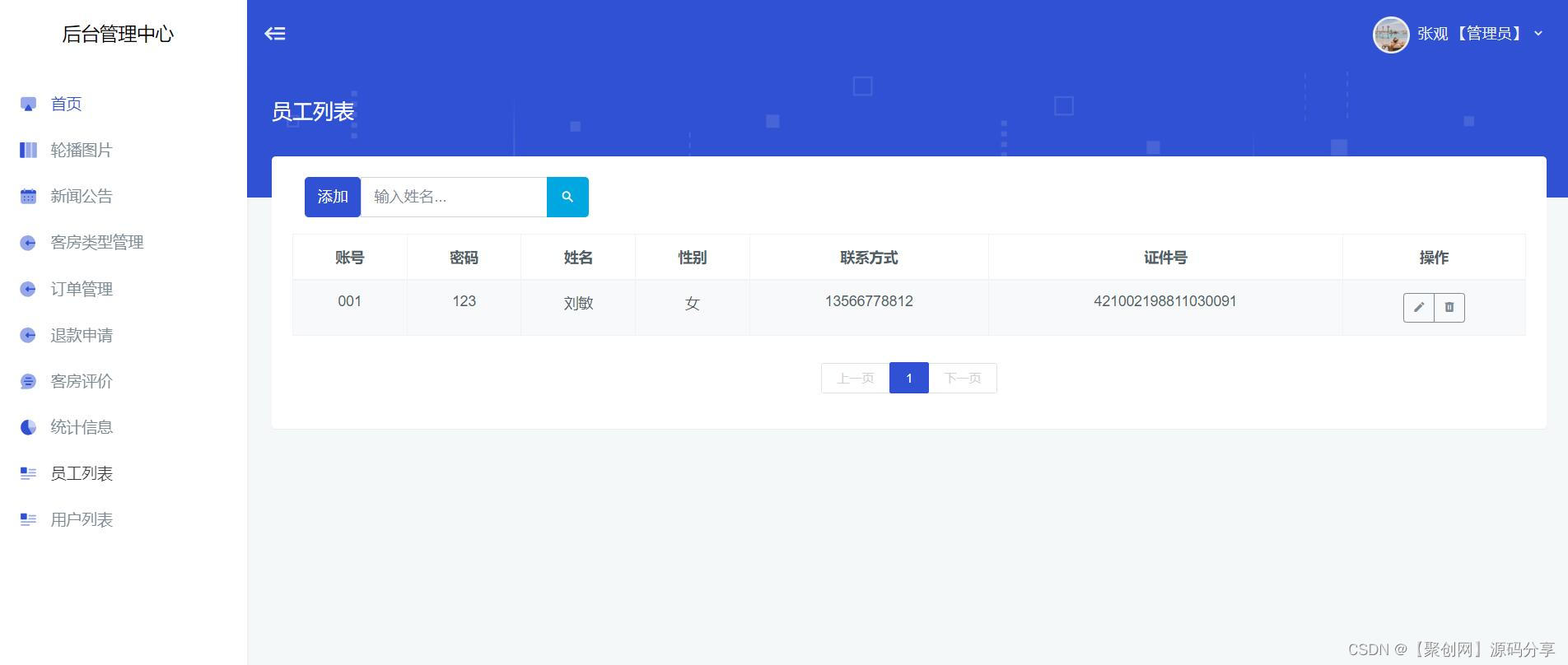1568x665 pixels.
Task: Click the user avatar picture
Action: (1391, 35)
